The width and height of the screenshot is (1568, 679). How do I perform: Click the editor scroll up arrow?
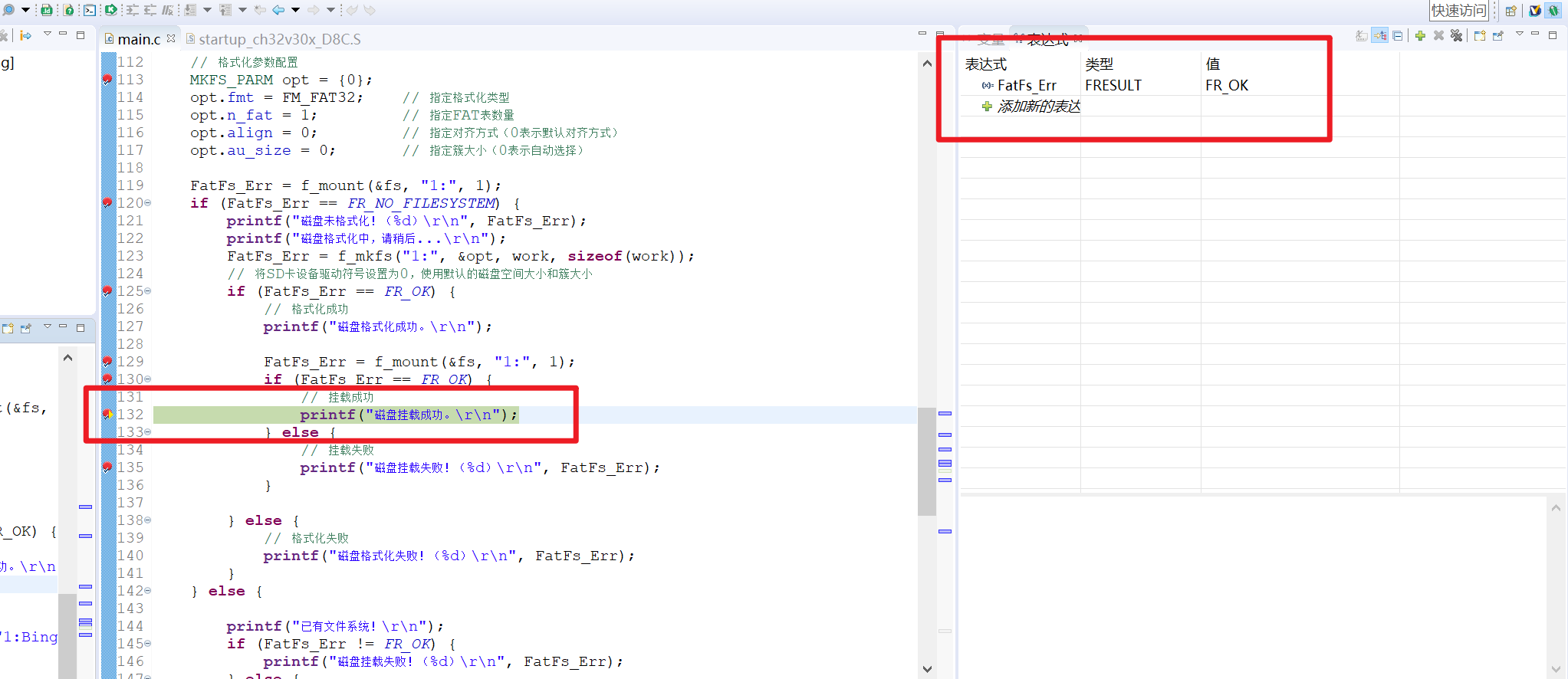point(927,64)
